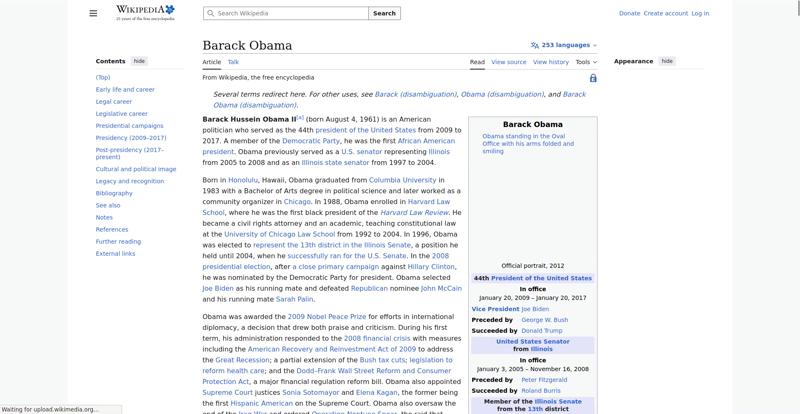Switch to the Talk tab
Screen dimensions: 800x414
point(233,62)
